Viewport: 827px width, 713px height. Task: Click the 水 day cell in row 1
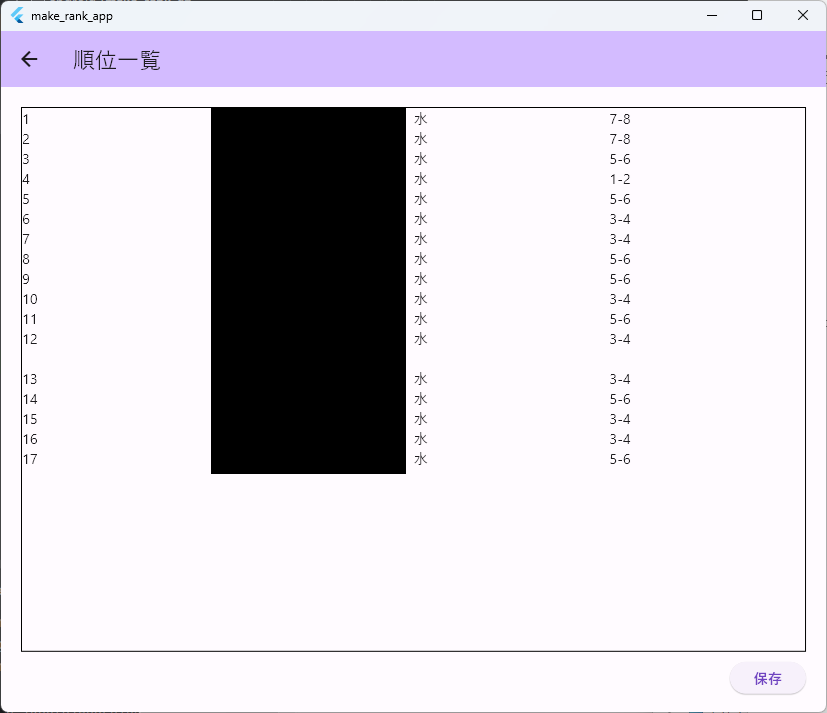(x=421, y=119)
